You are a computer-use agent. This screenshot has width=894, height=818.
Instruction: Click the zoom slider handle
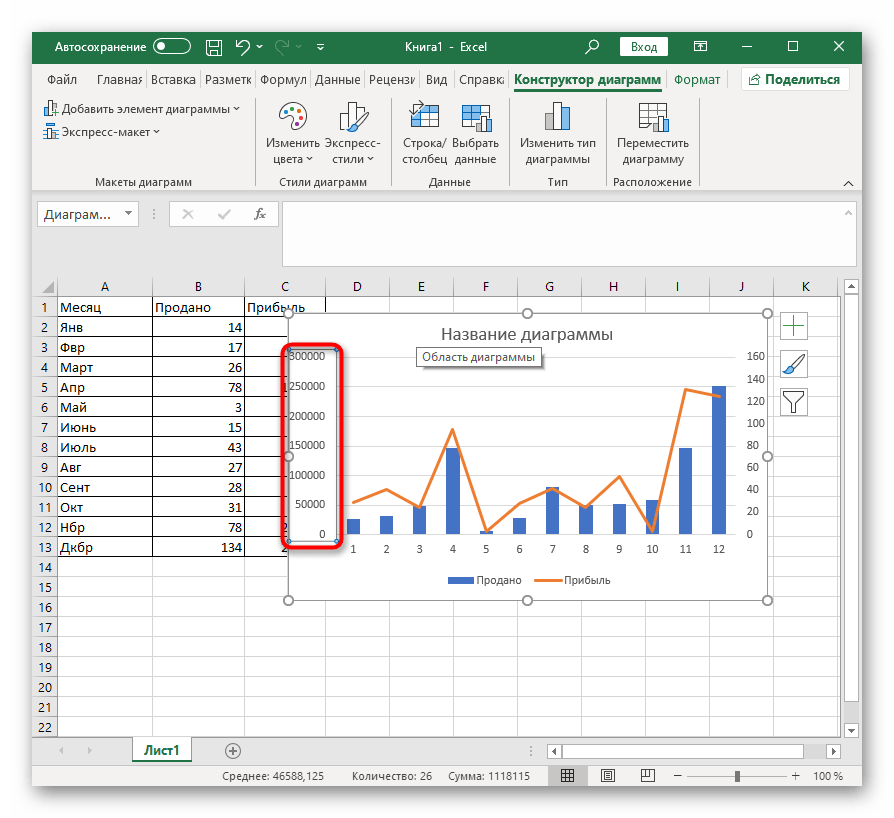[738, 776]
